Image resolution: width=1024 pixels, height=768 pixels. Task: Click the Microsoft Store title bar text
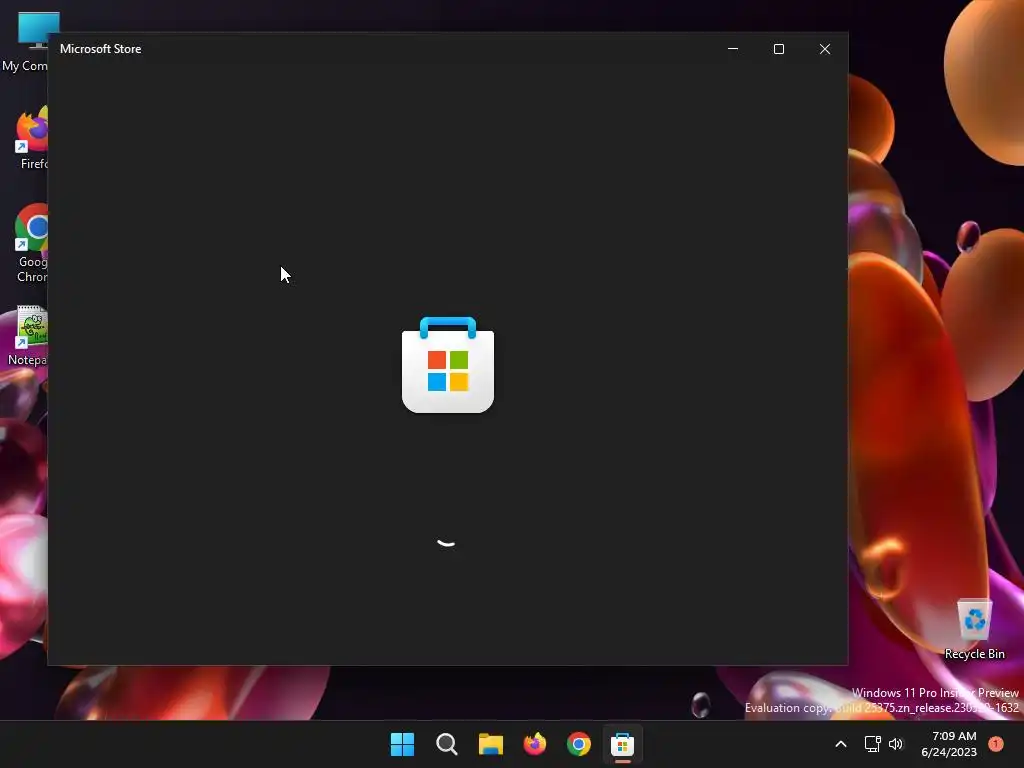point(101,49)
